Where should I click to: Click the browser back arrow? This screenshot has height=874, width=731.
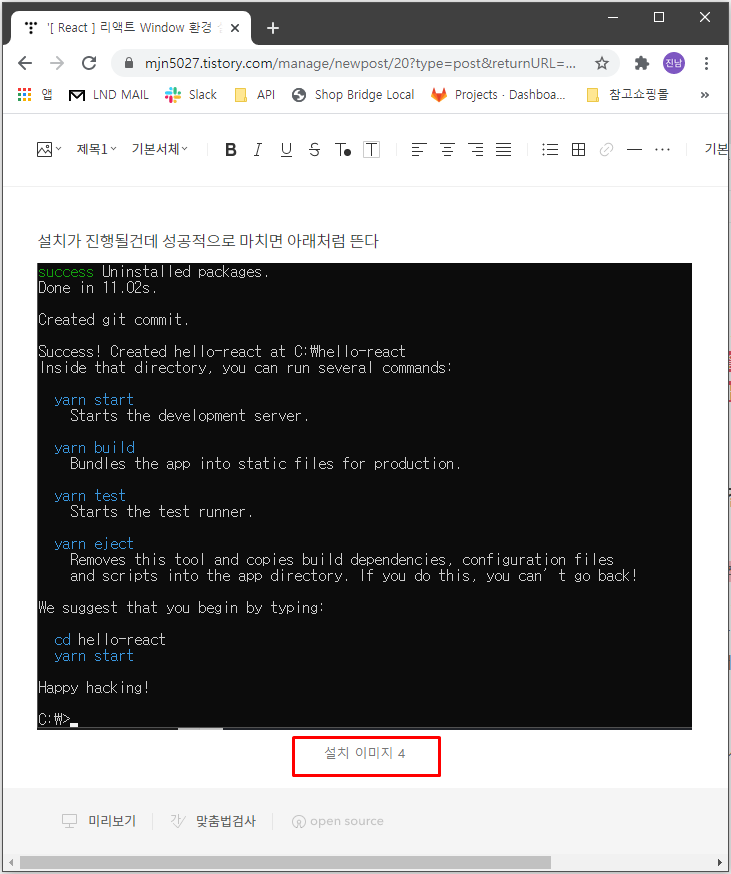tap(25, 63)
